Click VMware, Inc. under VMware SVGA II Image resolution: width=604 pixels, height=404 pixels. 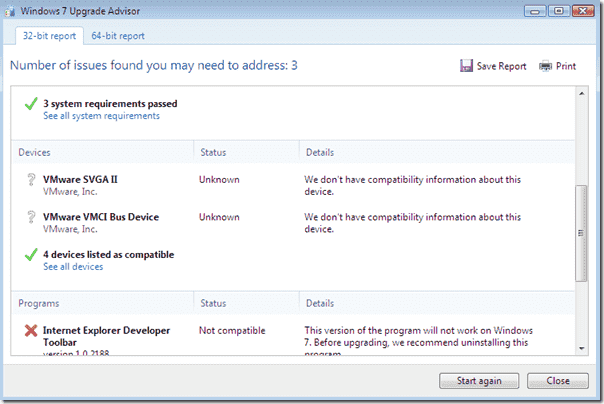tap(70, 191)
